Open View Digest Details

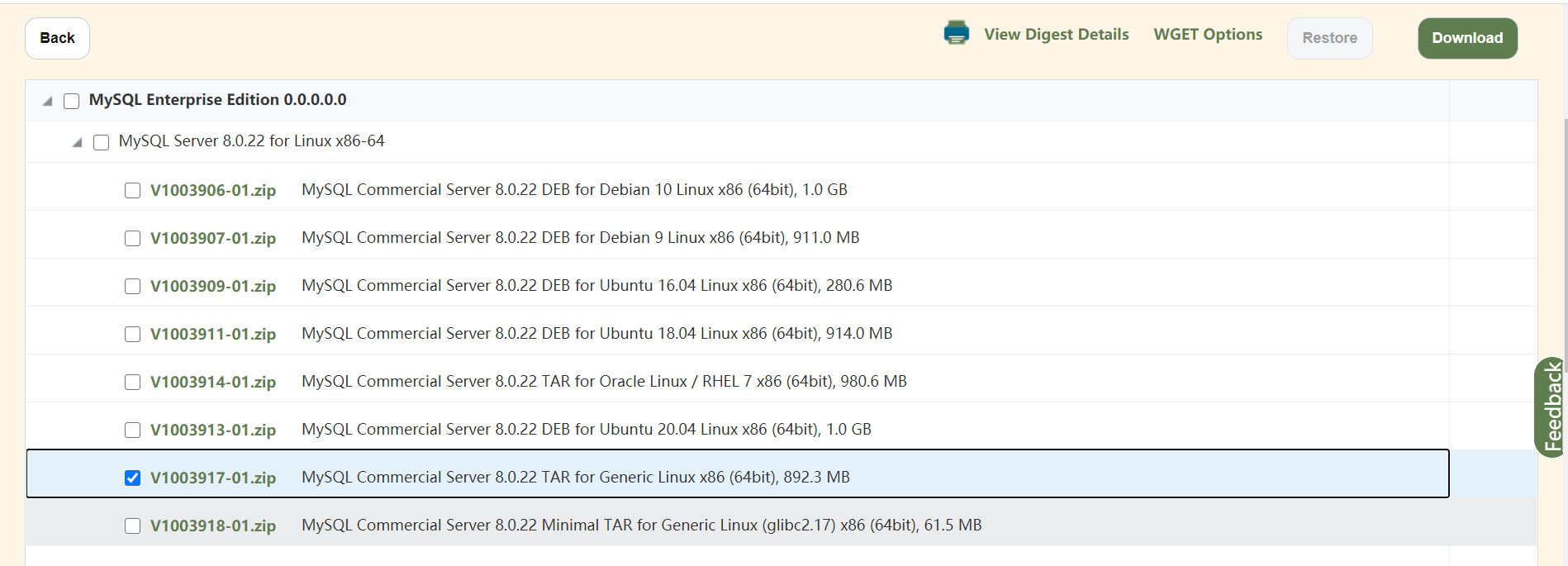point(1056,35)
